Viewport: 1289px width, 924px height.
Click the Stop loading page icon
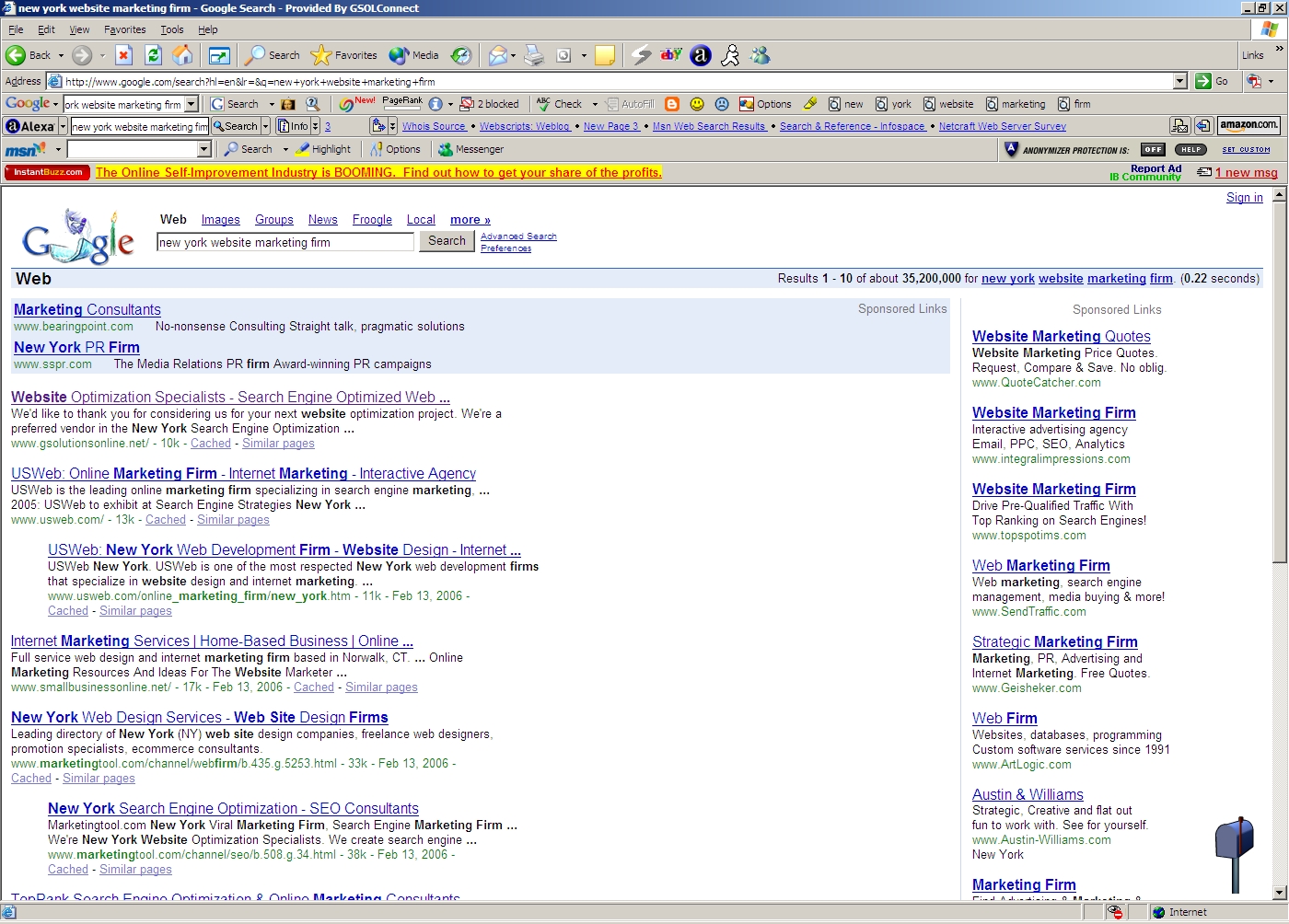tap(123, 55)
